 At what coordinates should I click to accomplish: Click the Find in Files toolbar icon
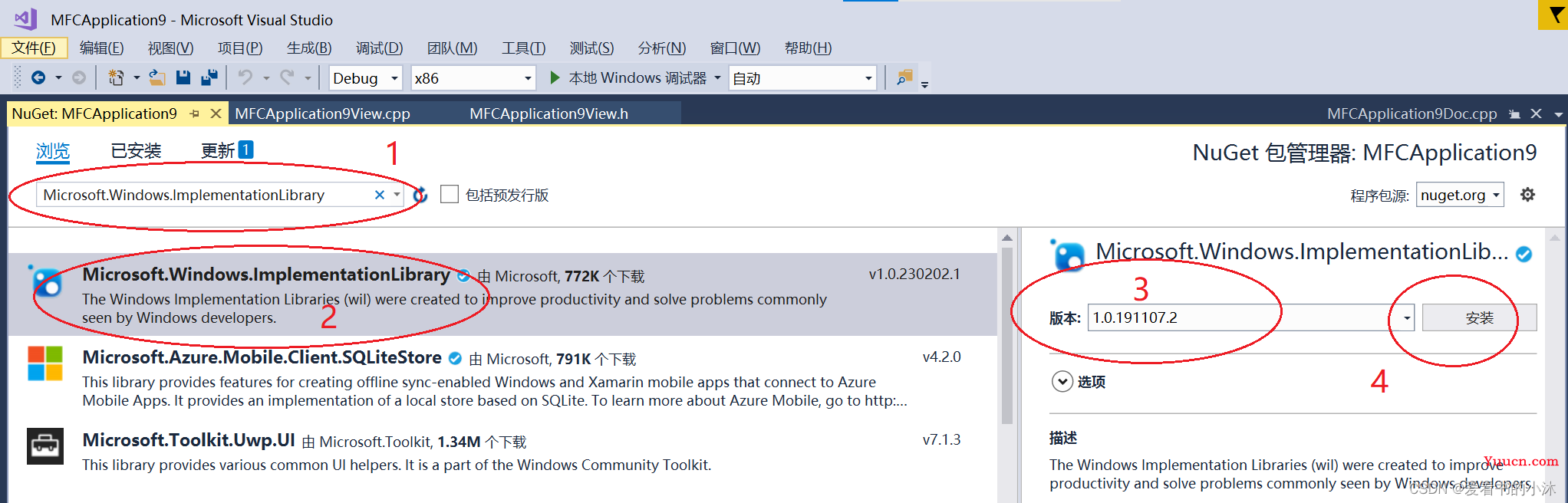(905, 77)
